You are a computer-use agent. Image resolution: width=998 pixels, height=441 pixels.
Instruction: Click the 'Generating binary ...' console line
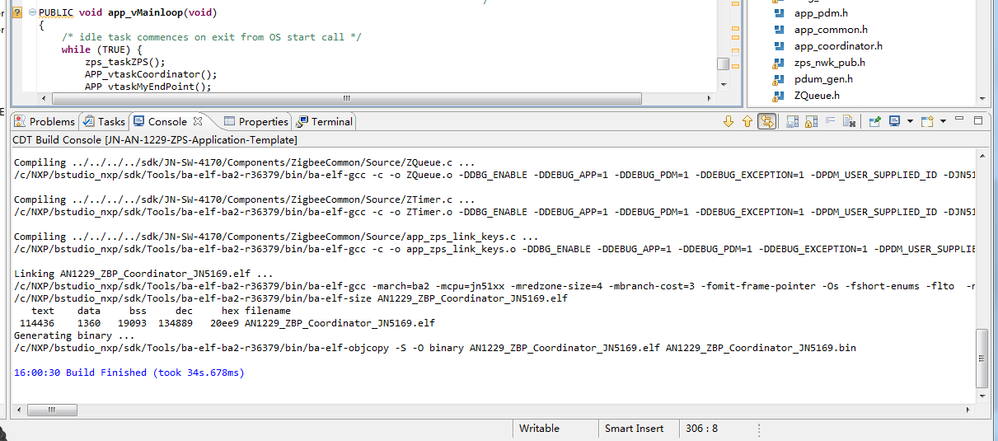point(74,335)
